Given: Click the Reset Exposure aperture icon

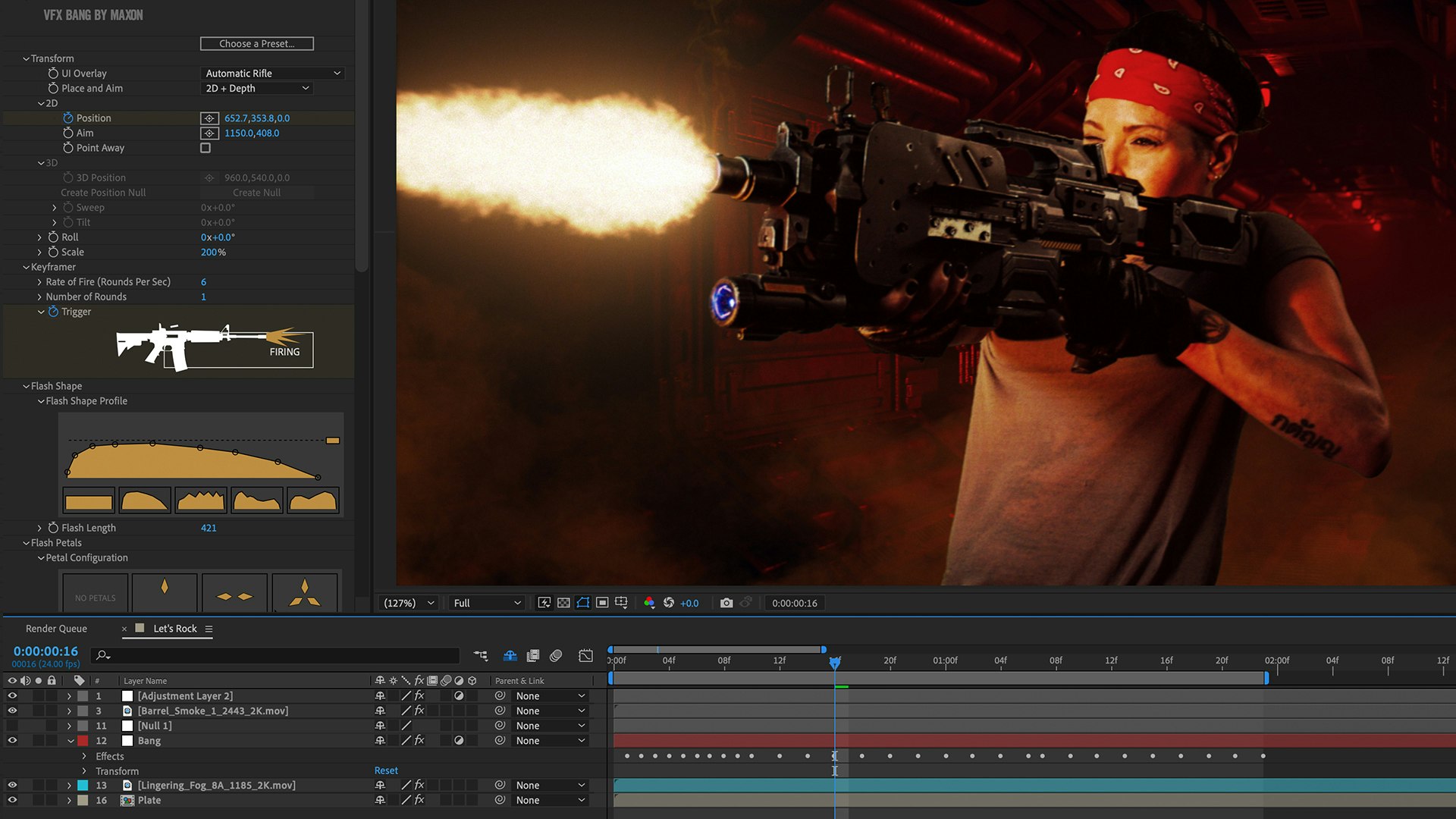Looking at the screenshot, I should click(x=669, y=603).
